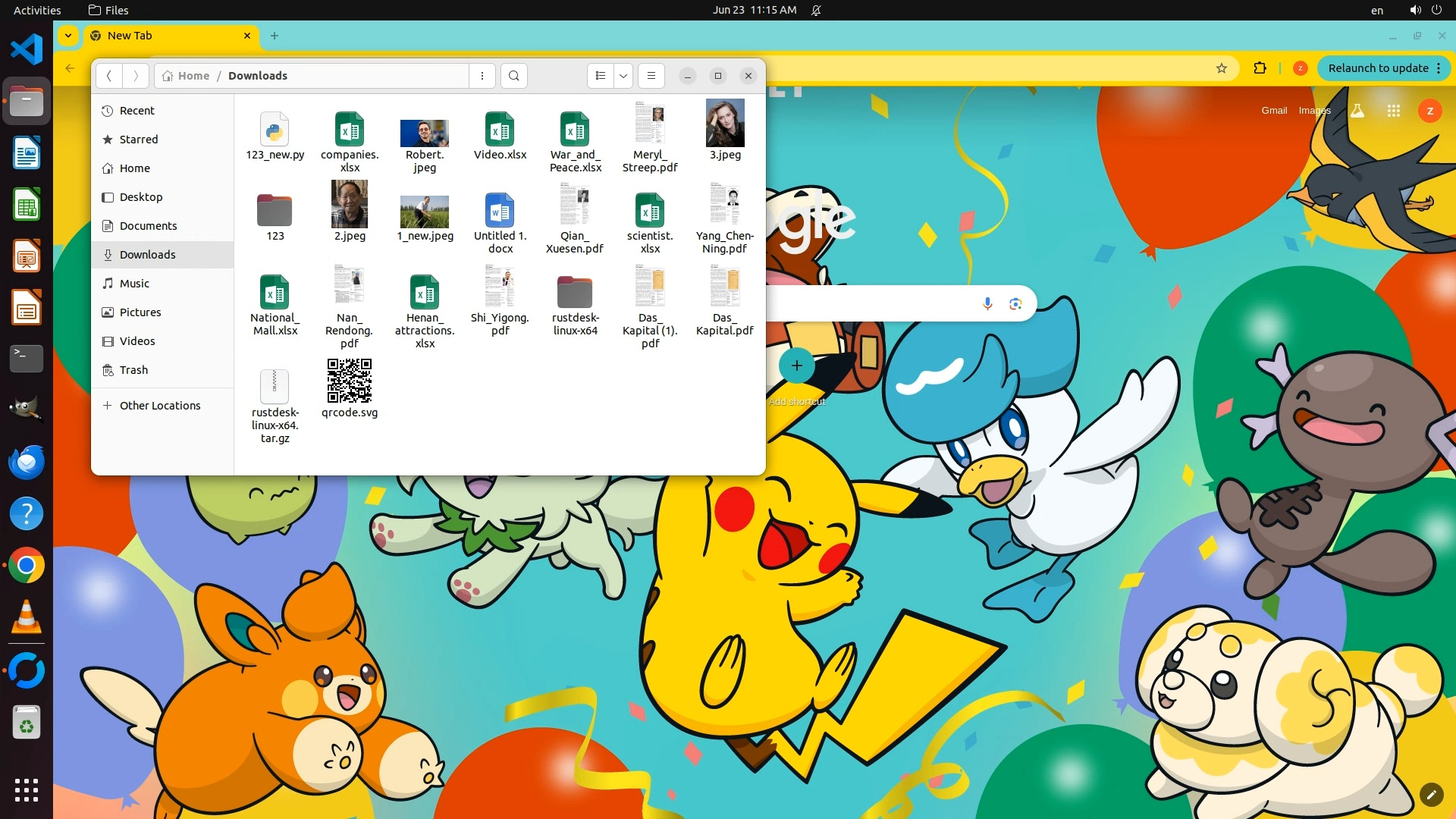Open the Files hamburger main menu
Screen dimensions: 1456x819
tap(651, 76)
